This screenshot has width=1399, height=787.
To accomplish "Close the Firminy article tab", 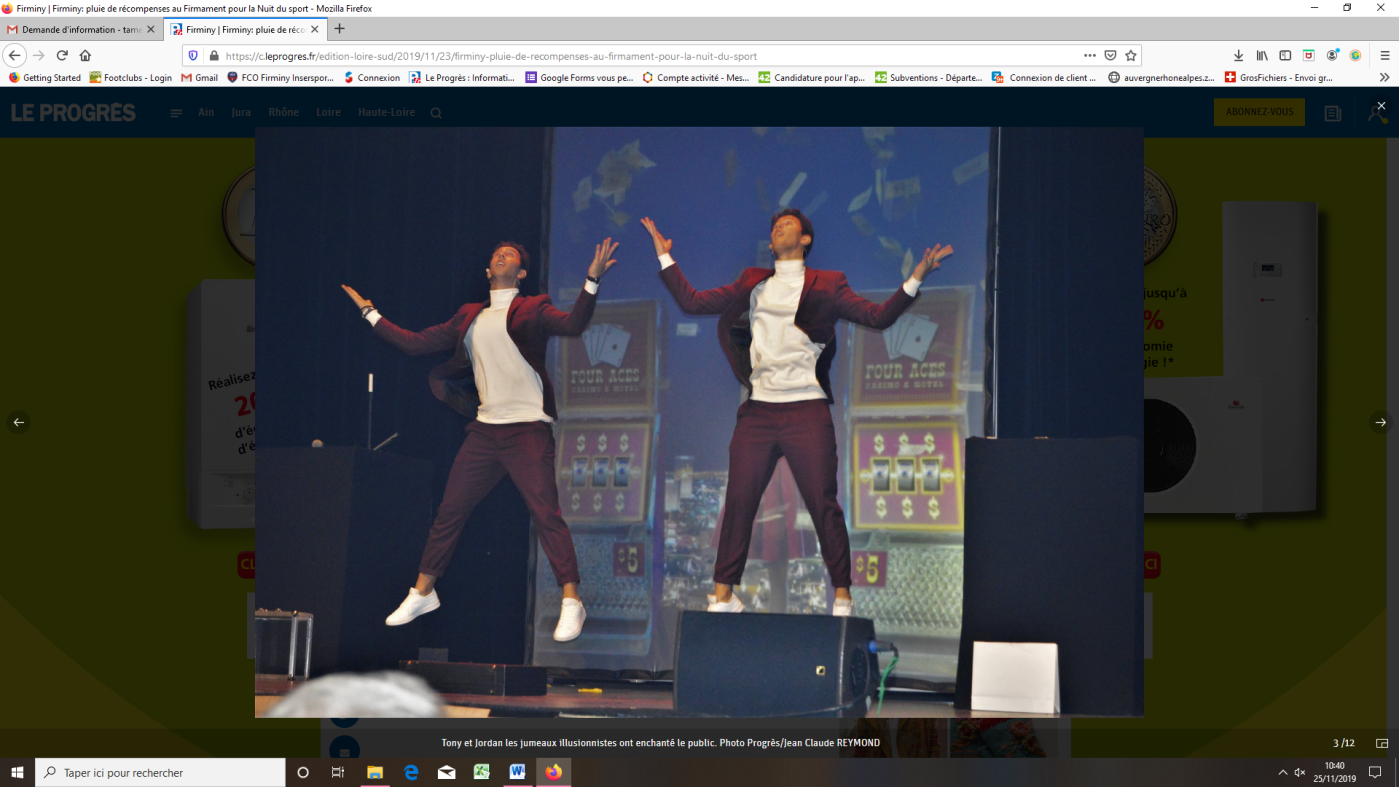I will [x=314, y=30].
